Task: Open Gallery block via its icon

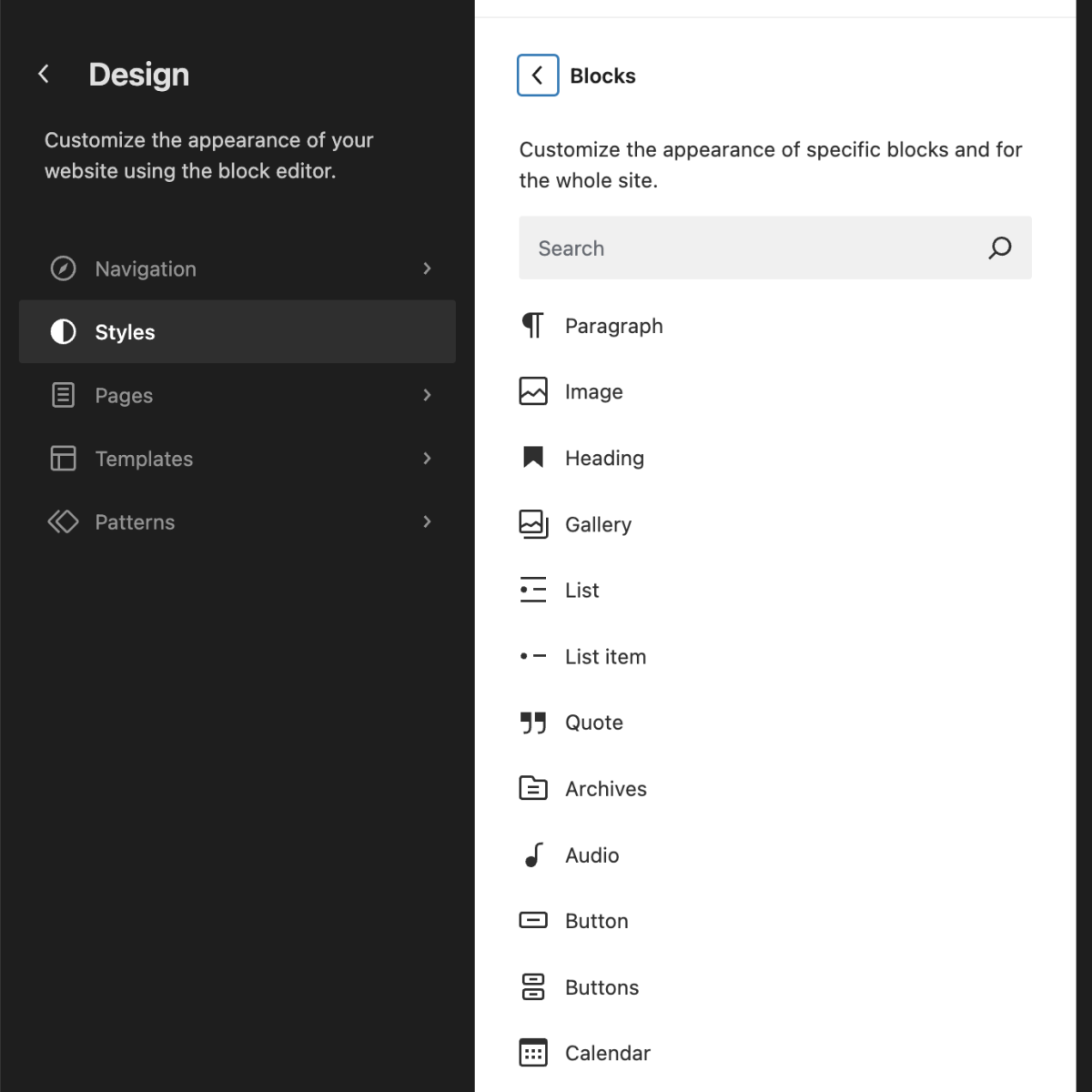Action: click(533, 524)
